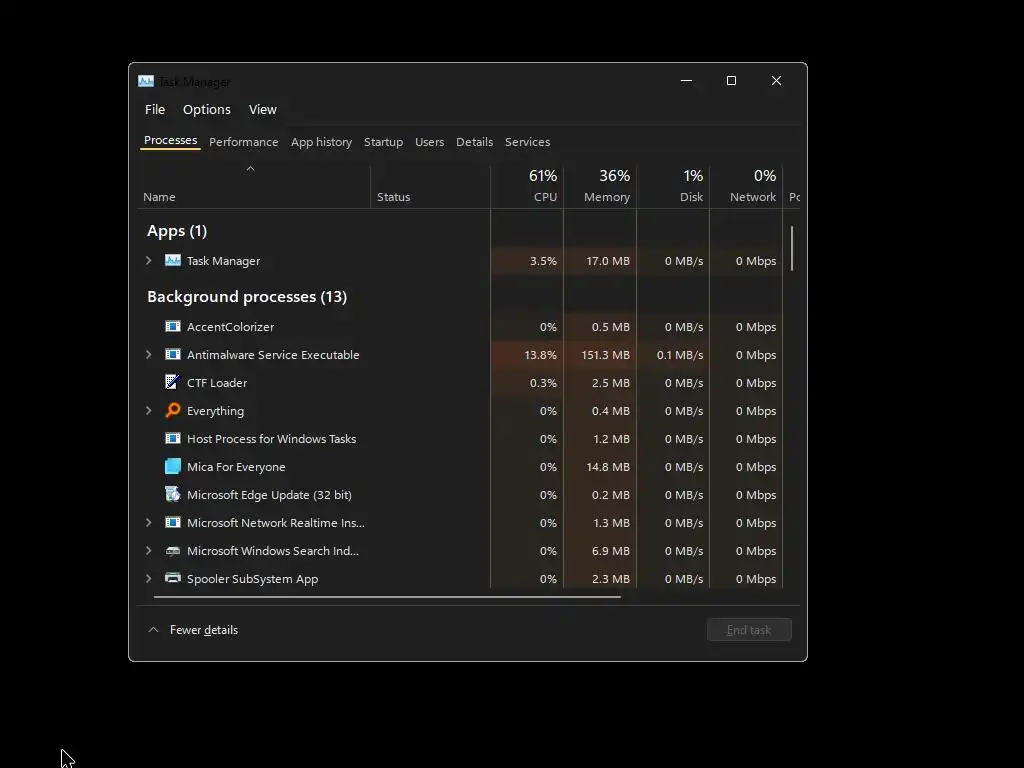Expand the Microsoft Network Realtime Inspection row
The image size is (1024, 768).
[x=149, y=522]
